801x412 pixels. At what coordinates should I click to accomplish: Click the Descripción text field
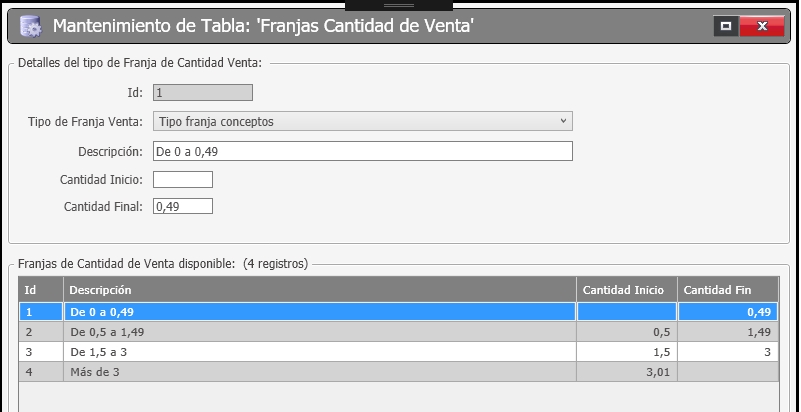363,152
